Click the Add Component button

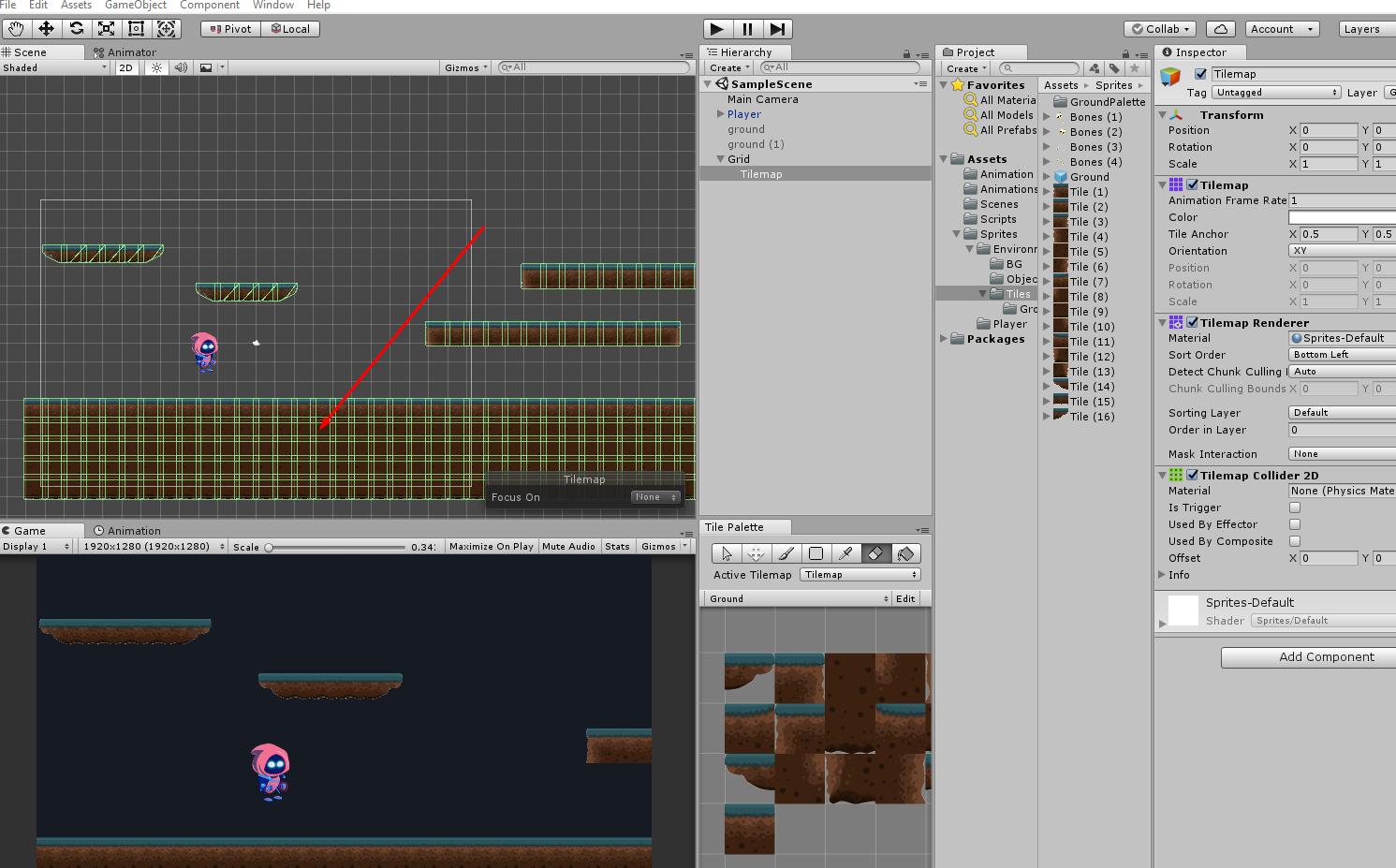[x=1307, y=656]
